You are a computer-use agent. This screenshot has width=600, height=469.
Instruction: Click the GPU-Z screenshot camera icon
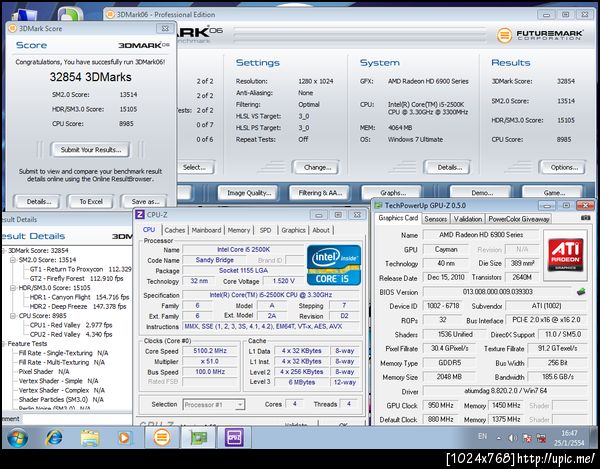tap(585, 218)
